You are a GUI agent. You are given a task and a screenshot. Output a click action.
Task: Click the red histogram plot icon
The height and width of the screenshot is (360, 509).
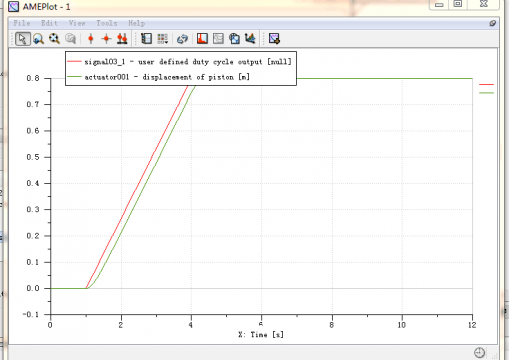click(x=202, y=39)
